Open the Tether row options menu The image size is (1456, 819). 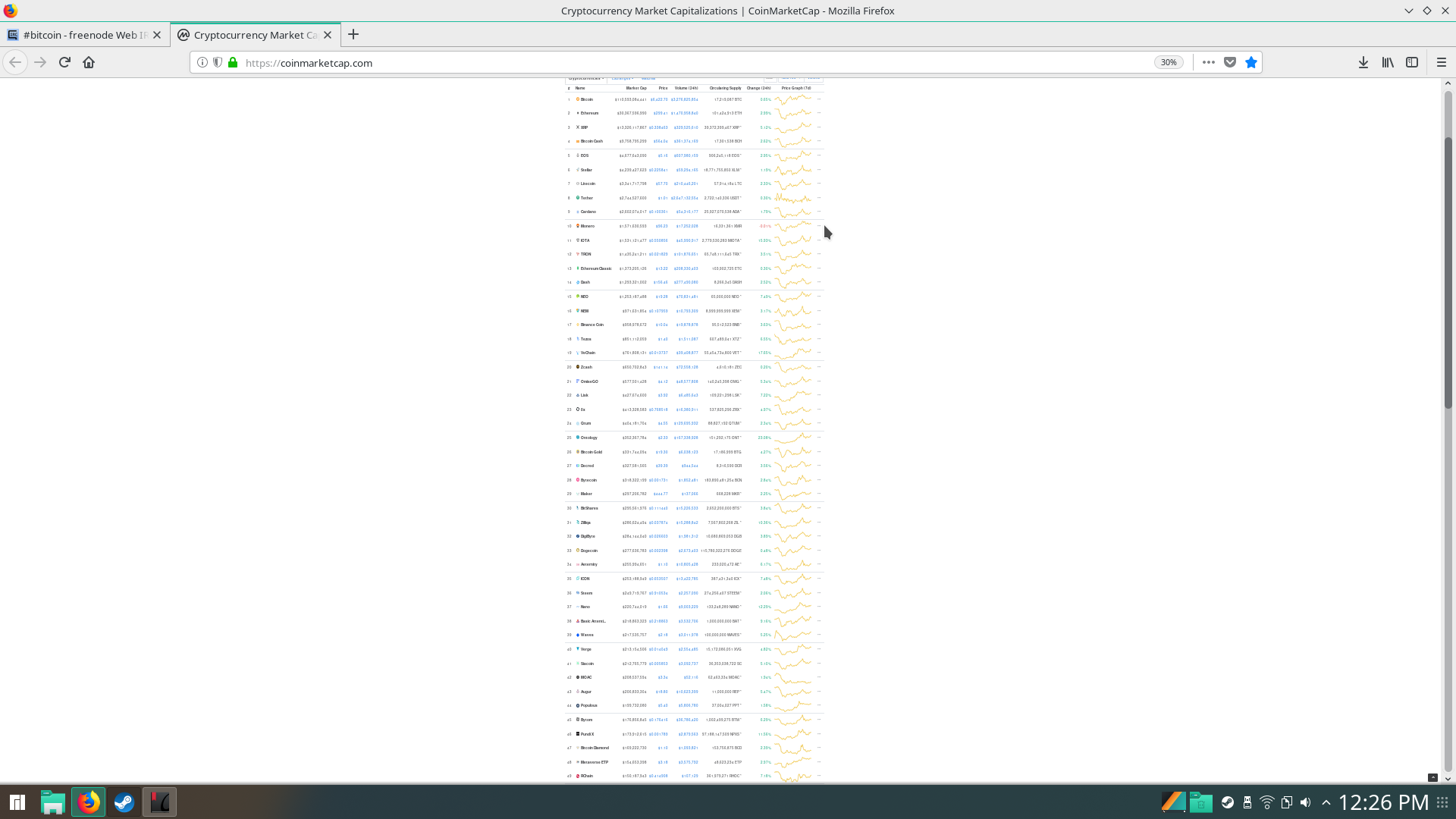point(819,198)
